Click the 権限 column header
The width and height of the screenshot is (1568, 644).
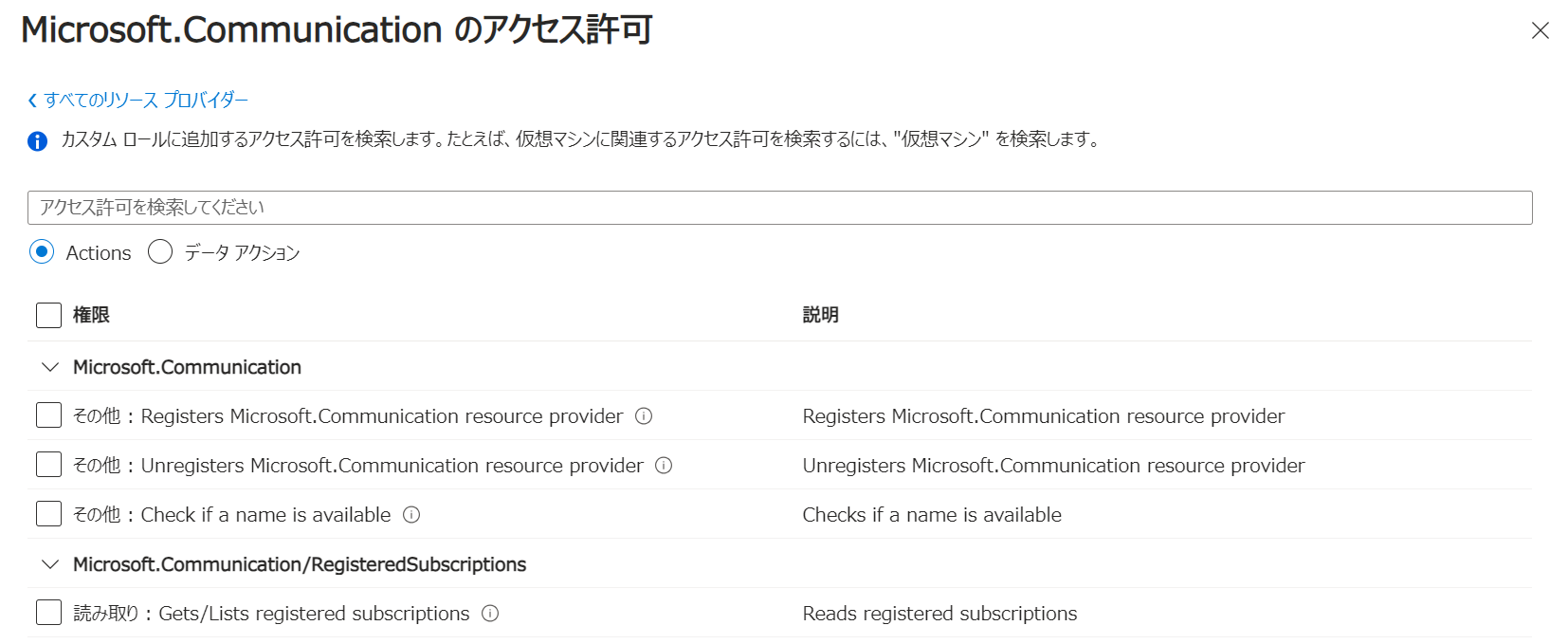coord(91,315)
